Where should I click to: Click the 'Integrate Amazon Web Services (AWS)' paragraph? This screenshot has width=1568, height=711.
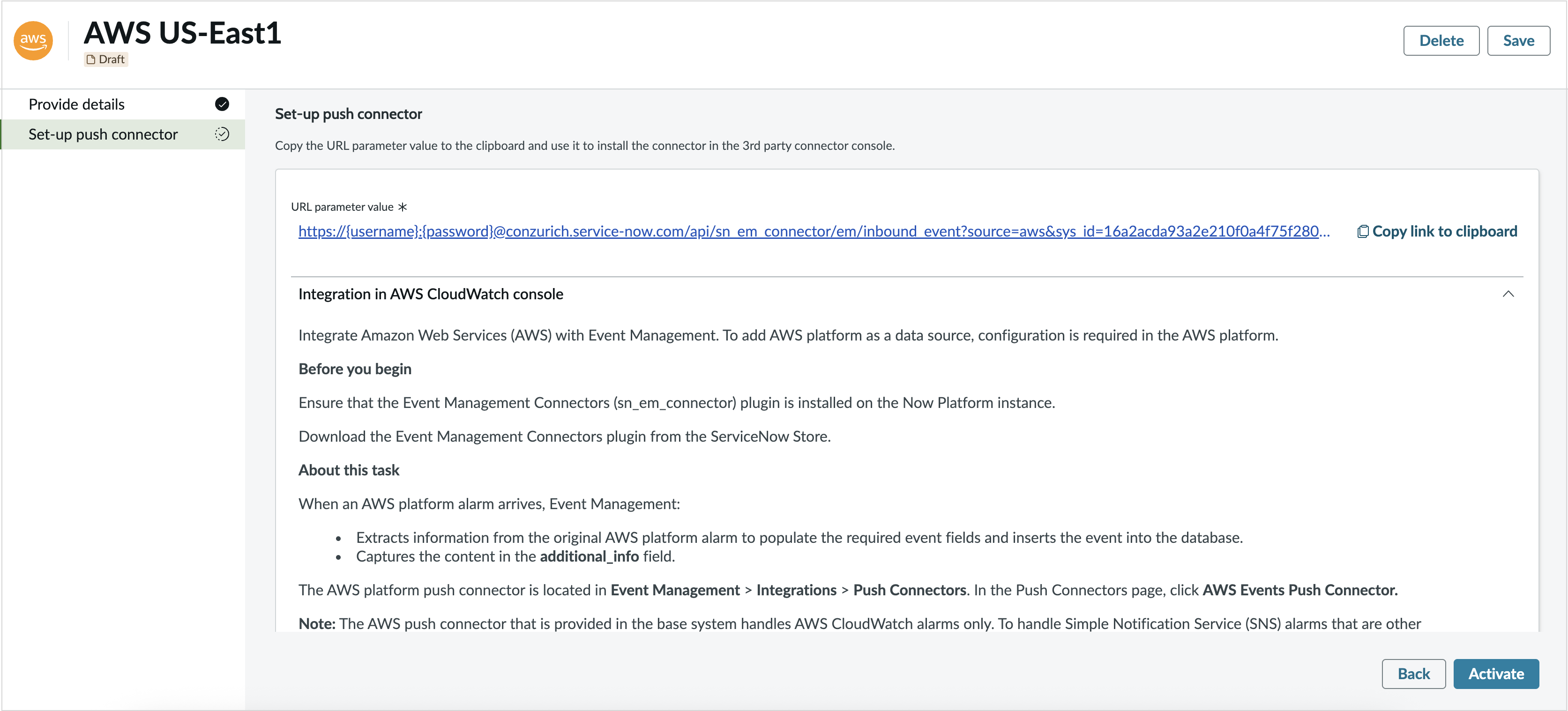(788, 336)
